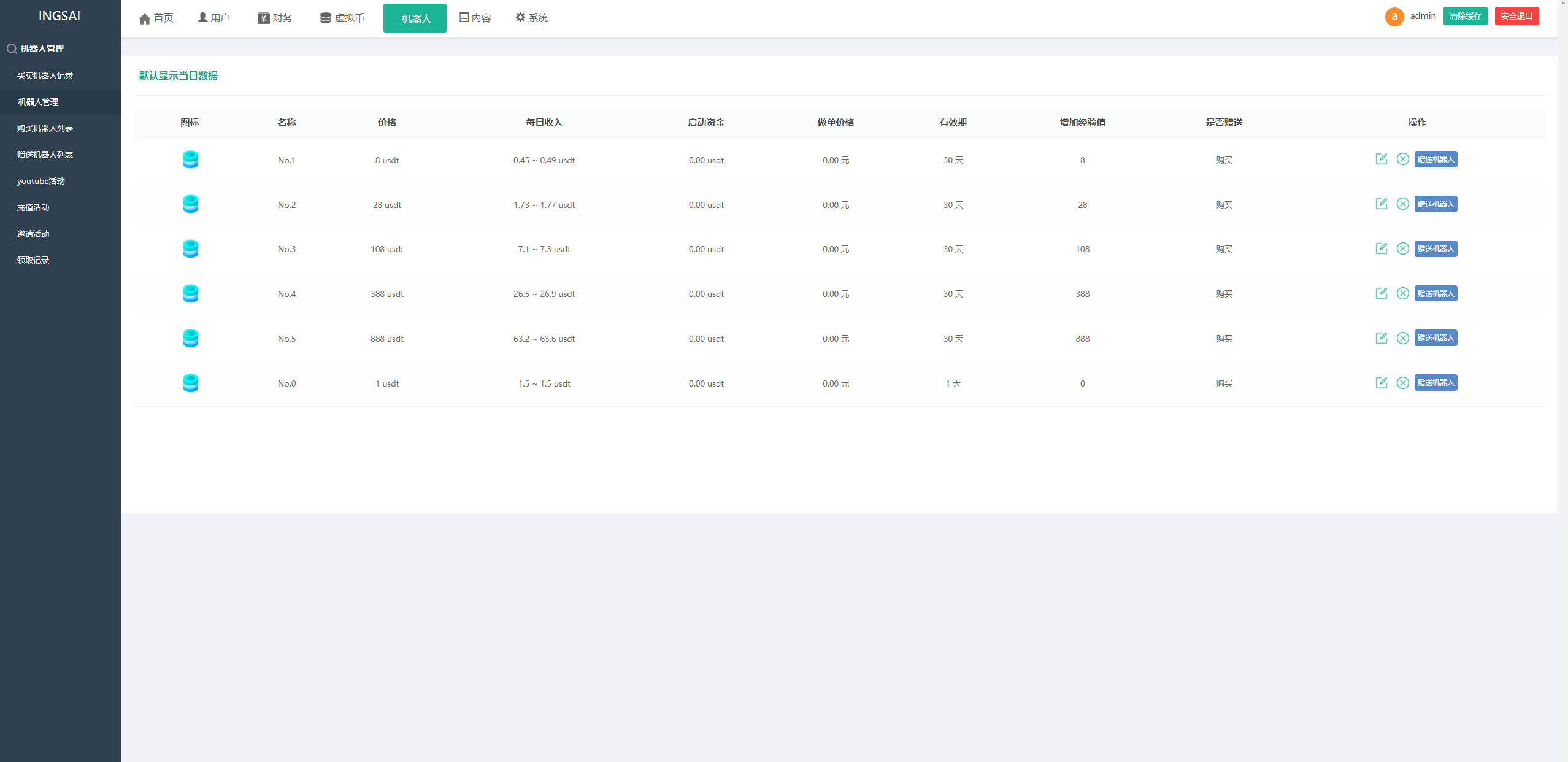The height and width of the screenshot is (762, 1568).
Task: Click edit icon for robot No.3
Action: coord(1381,248)
